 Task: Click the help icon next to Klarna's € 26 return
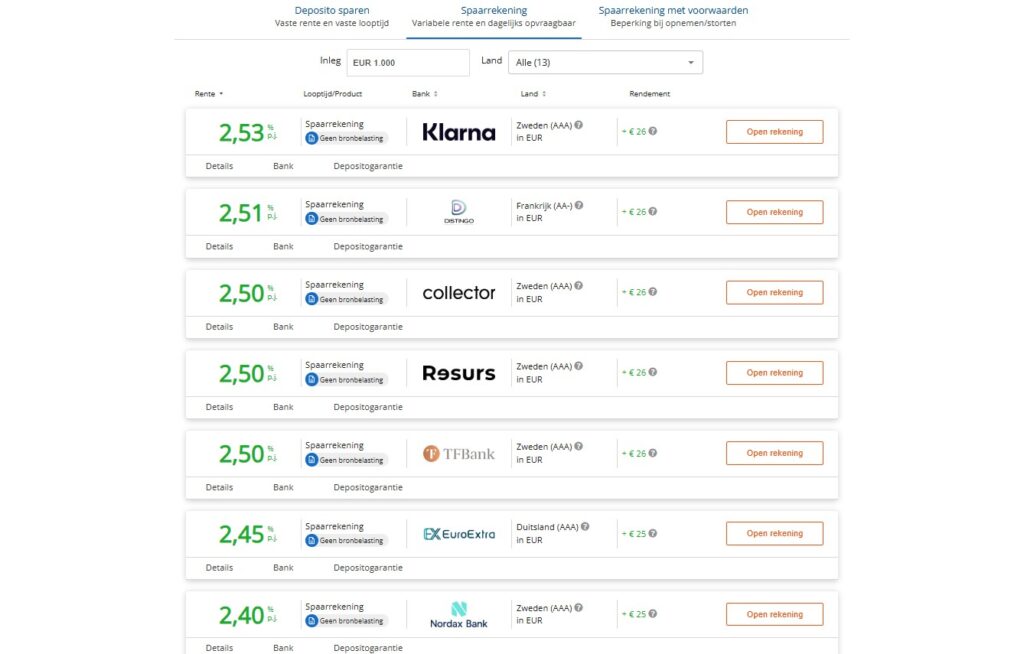(x=653, y=131)
